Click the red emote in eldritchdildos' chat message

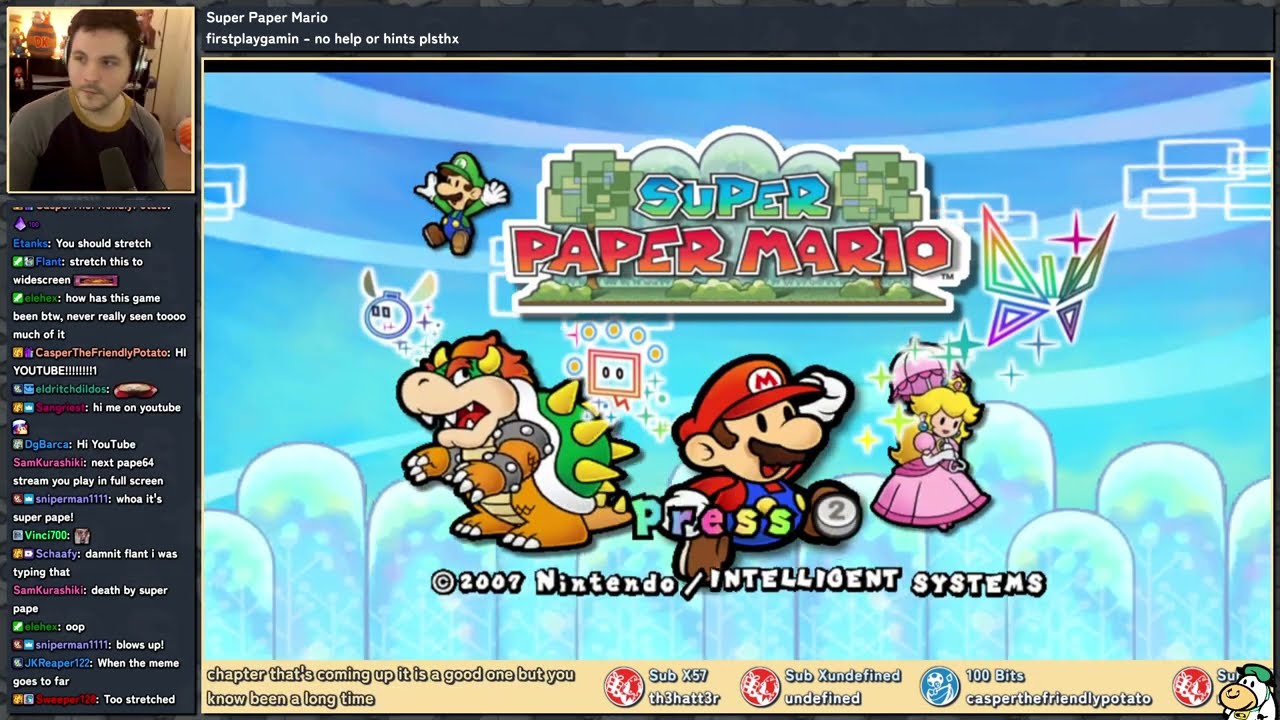(x=135, y=389)
